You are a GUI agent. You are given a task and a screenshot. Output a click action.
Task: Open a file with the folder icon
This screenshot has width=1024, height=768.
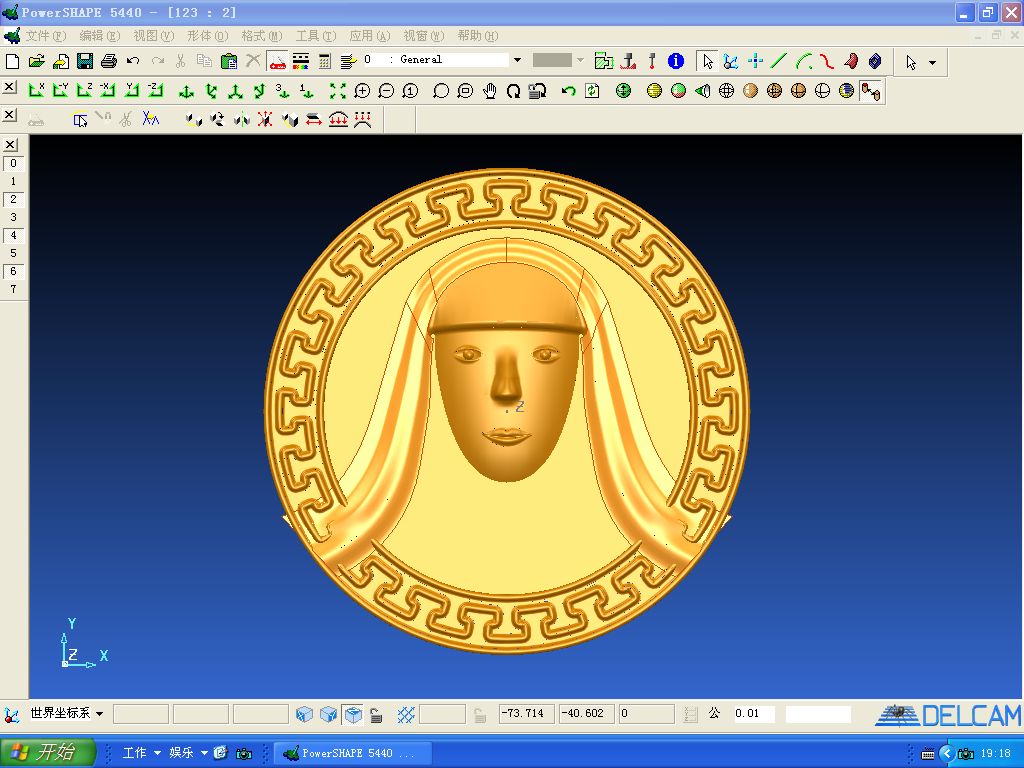click(x=37, y=61)
